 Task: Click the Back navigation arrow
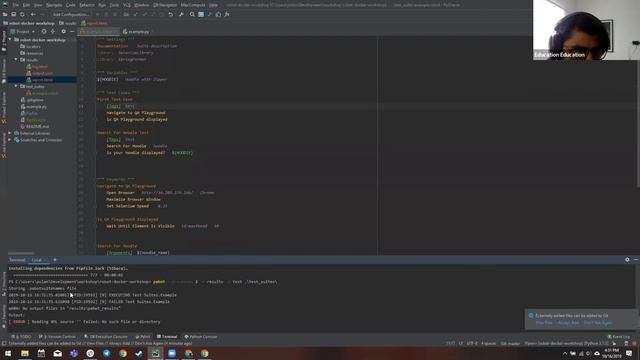[x=33, y=14]
